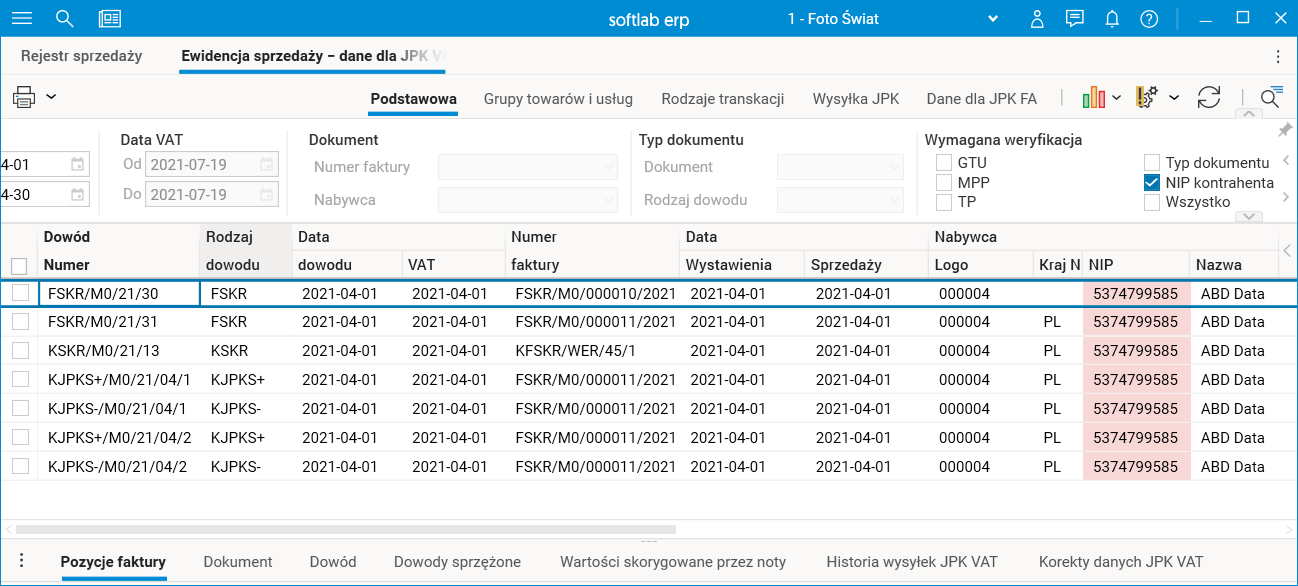1298x586 pixels.
Task: Select the Wysyłka JPK tab
Action: click(856, 99)
